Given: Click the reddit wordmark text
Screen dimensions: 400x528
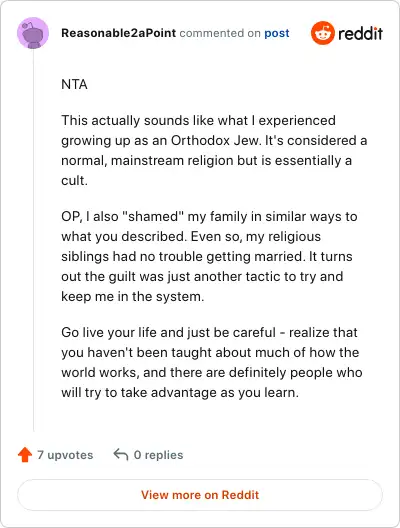Looking at the screenshot, I should 360,33.
